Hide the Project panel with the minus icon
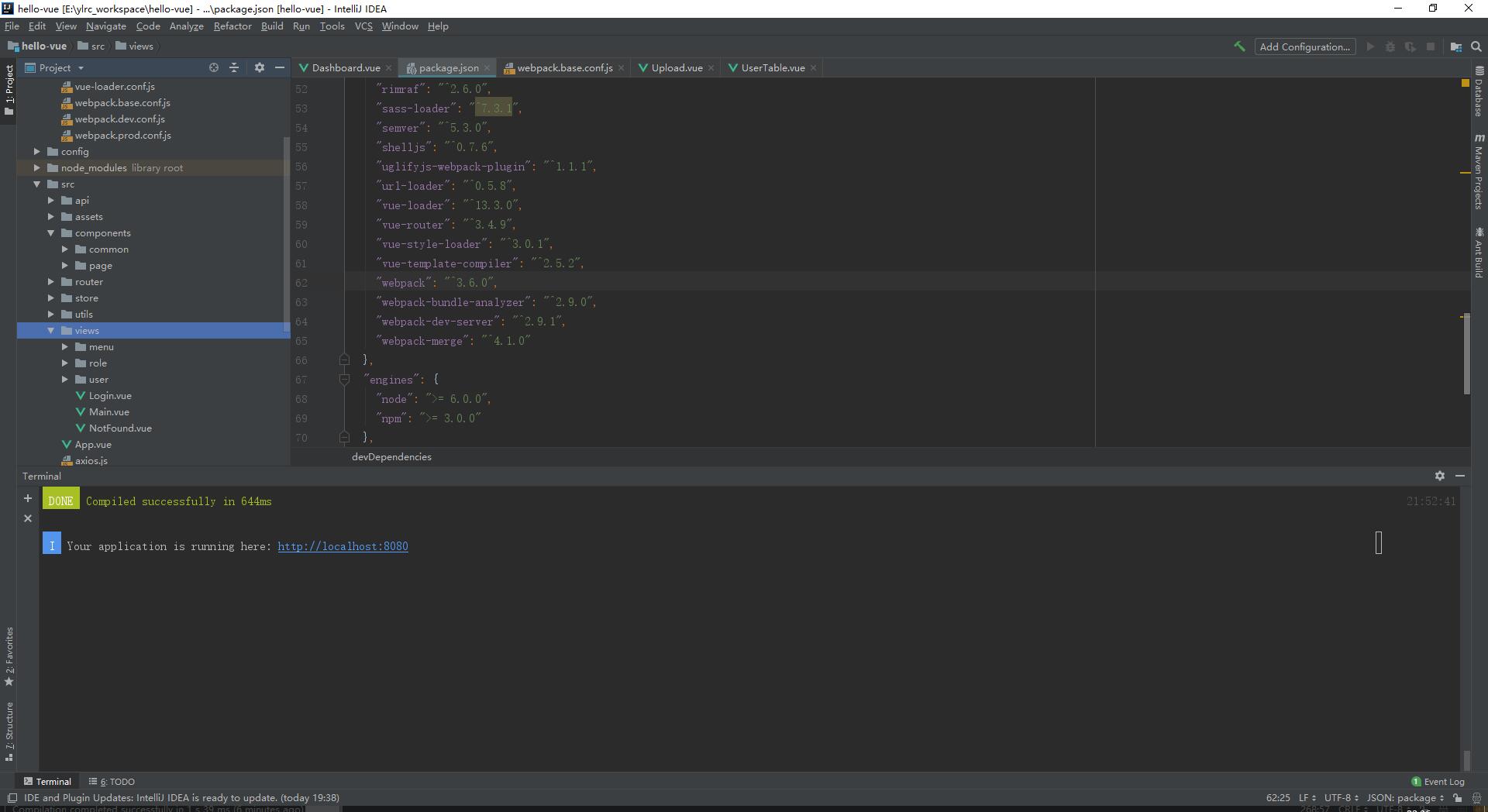Screen dimensions: 1488x812 coord(280,67)
